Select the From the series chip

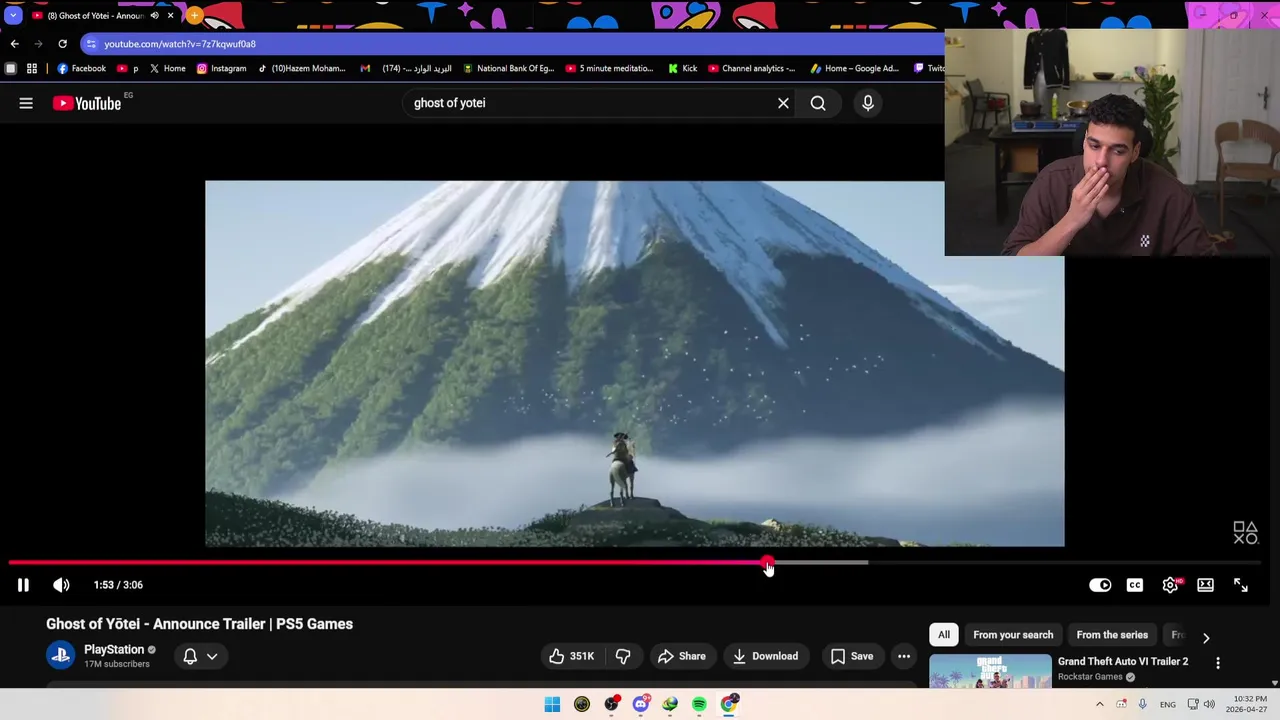(x=1112, y=634)
